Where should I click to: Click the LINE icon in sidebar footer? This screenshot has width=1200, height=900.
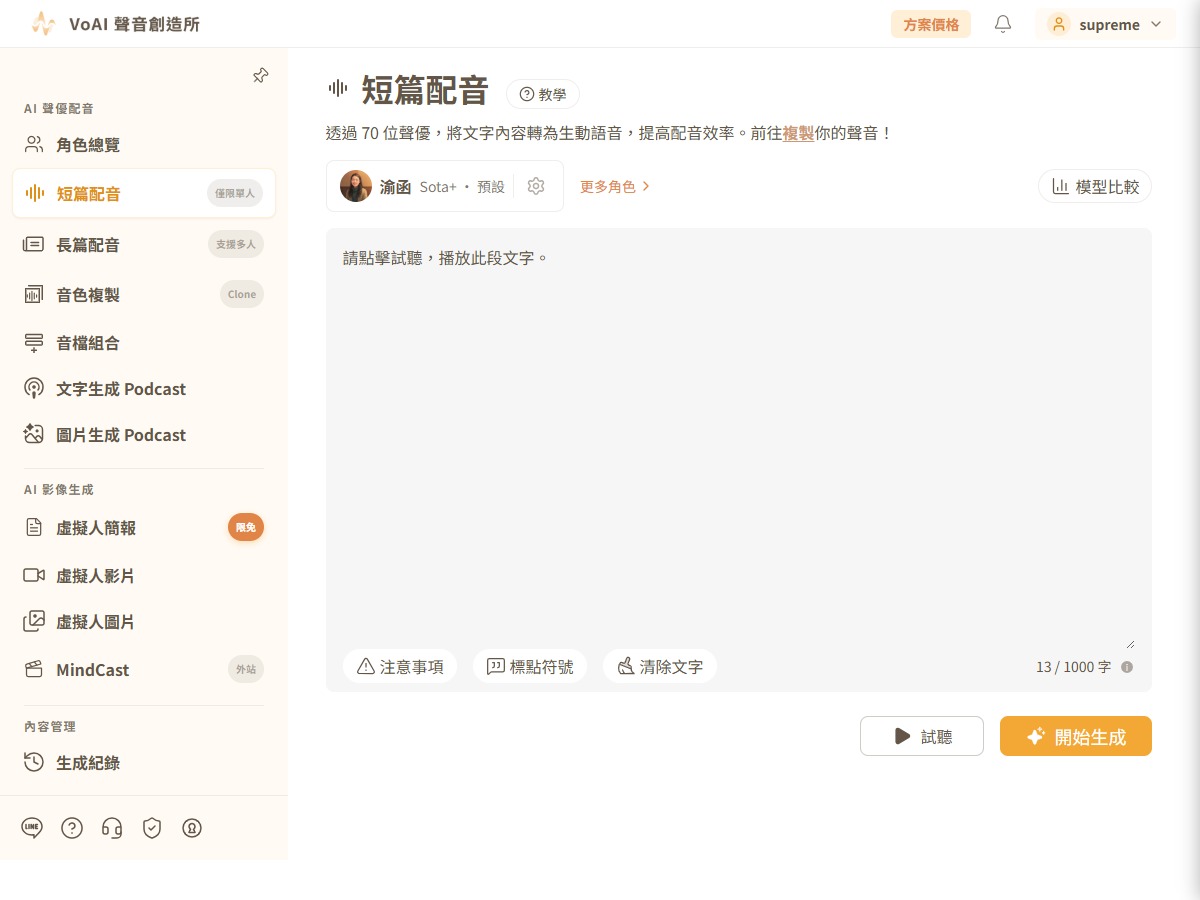pos(32,828)
